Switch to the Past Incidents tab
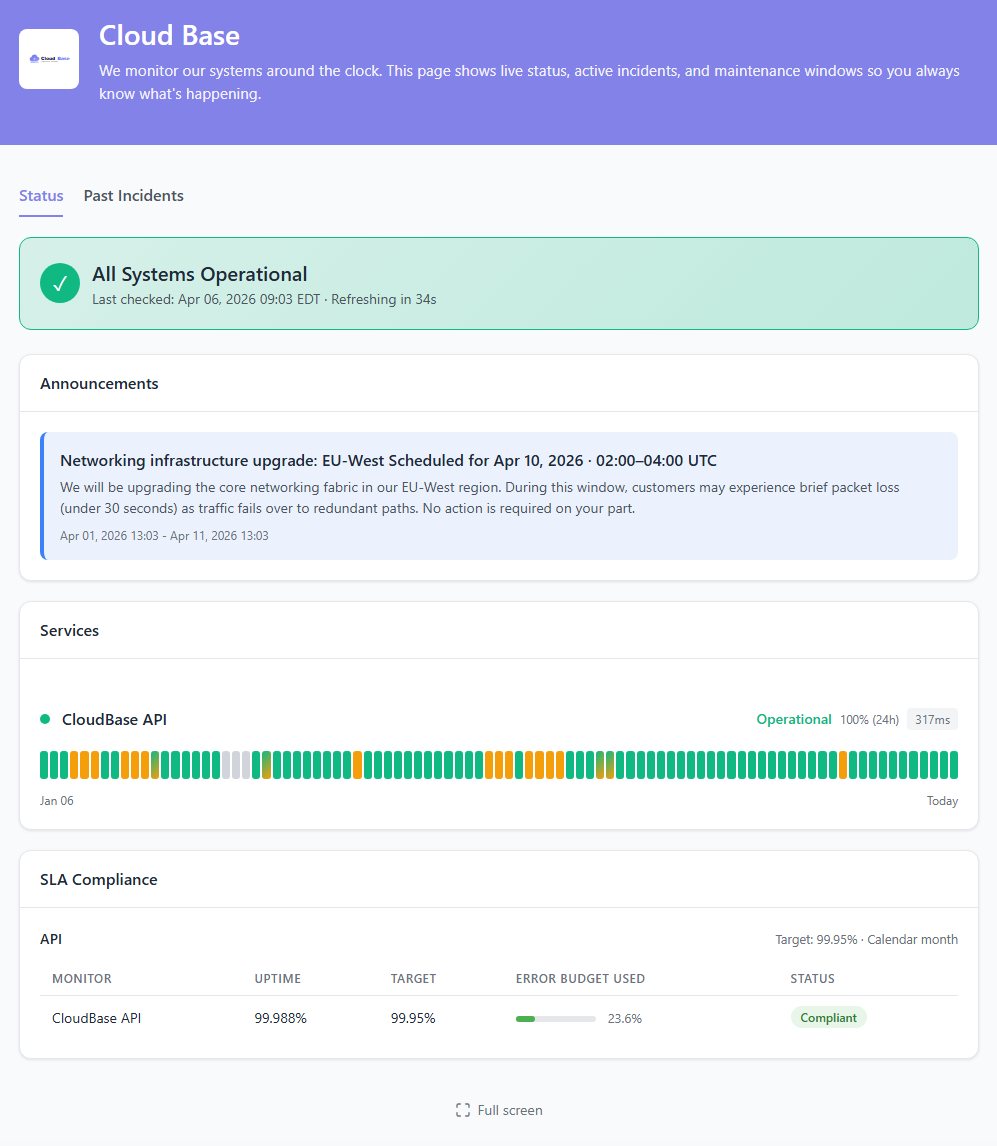 click(x=133, y=196)
